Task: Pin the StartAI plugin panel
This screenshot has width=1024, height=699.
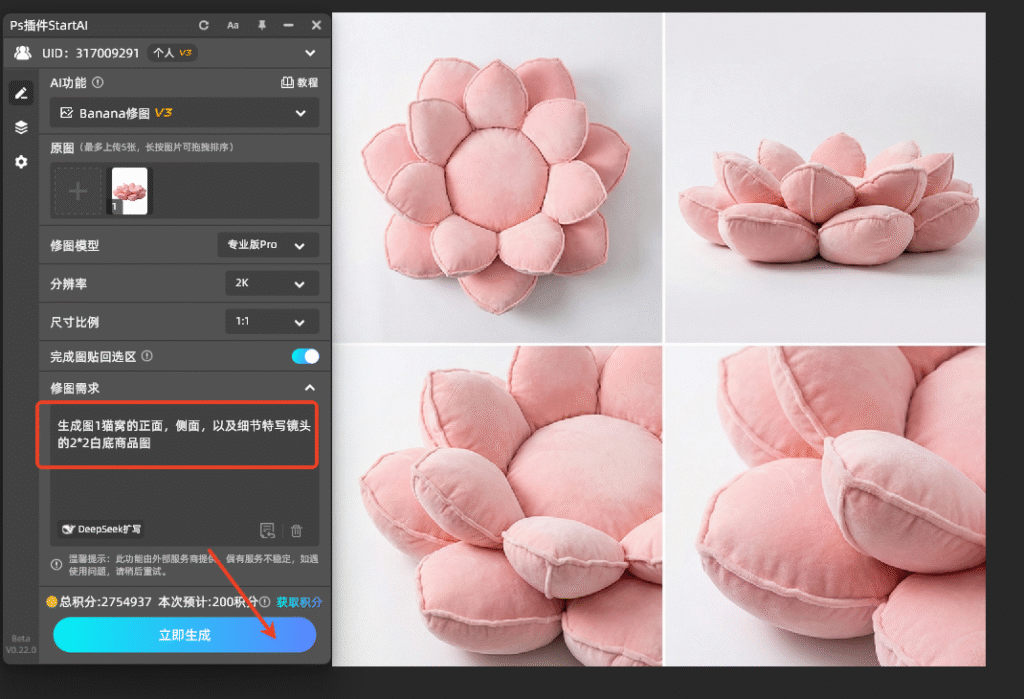Action: (x=262, y=25)
